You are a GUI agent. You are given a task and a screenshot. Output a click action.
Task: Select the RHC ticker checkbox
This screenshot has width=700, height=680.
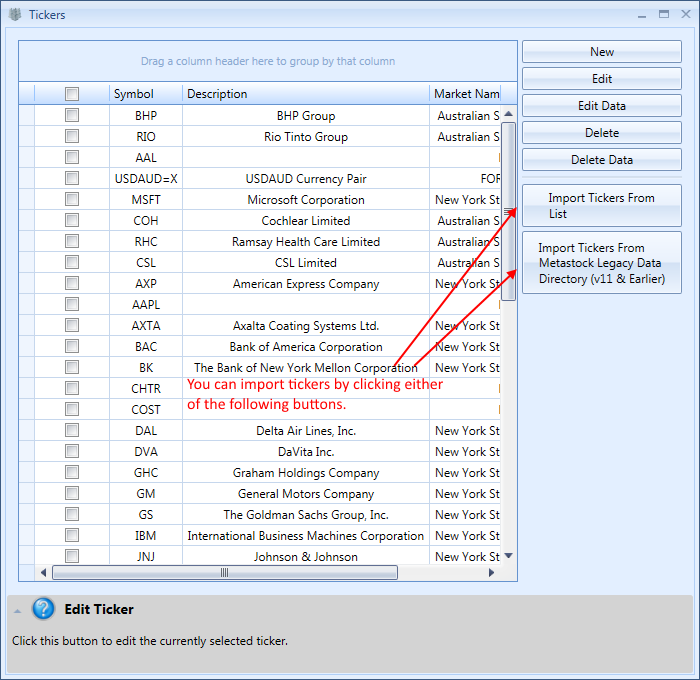(x=72, y=241)
